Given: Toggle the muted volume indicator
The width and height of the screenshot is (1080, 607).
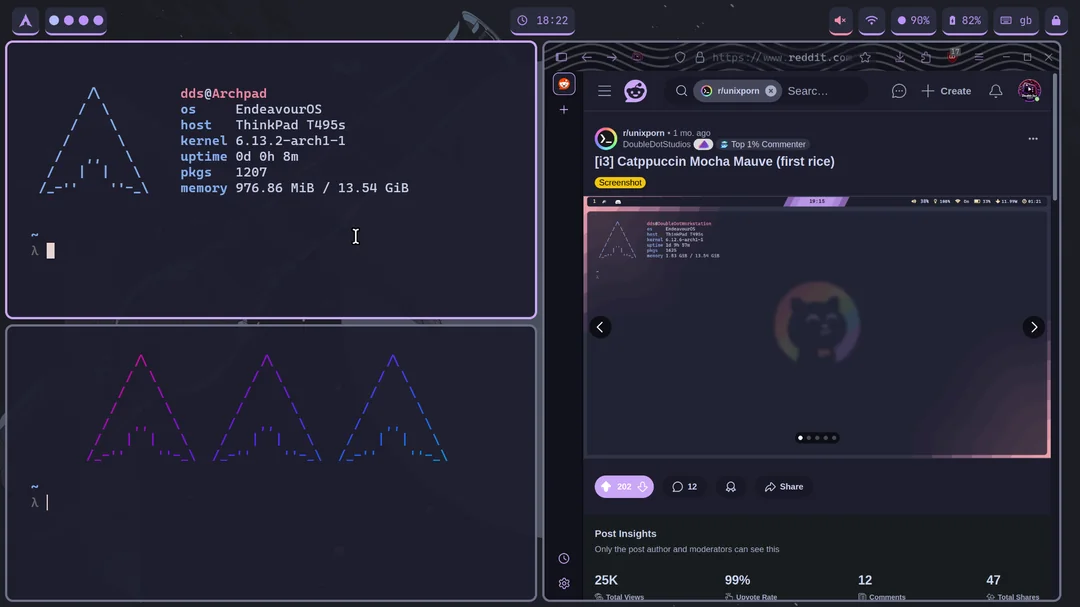Looking at the screenshot, I should point(841,20).
